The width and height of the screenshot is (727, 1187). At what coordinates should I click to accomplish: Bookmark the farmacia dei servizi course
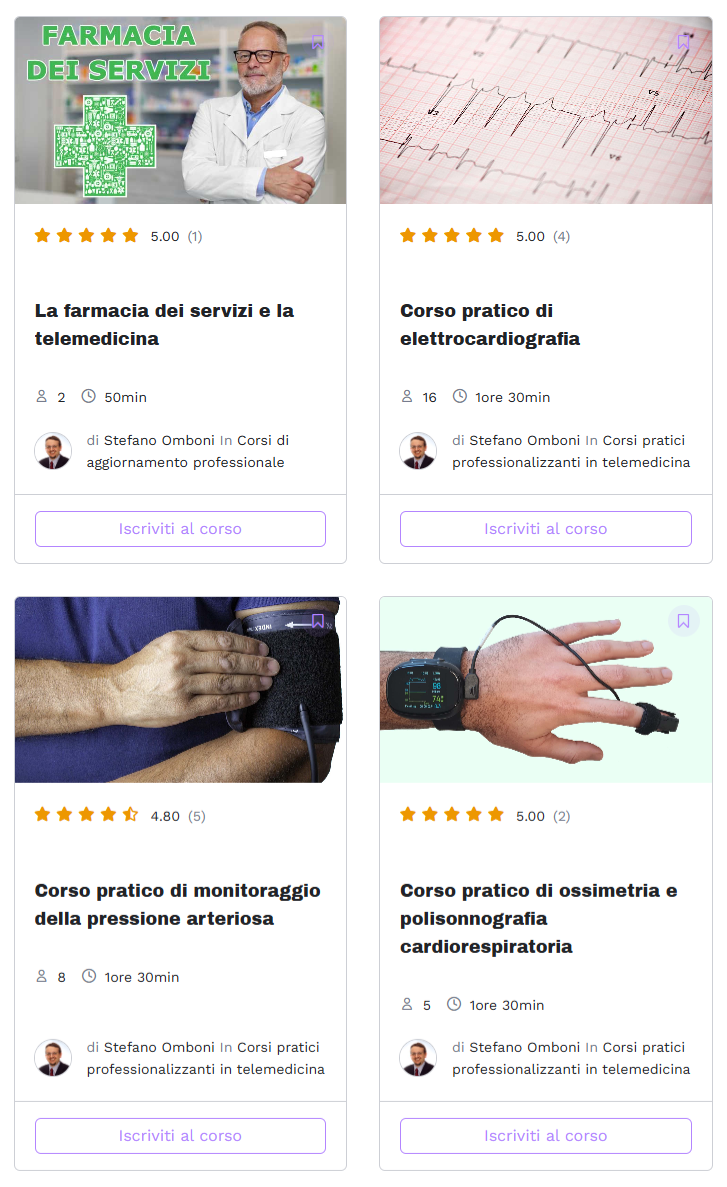point(318,42)
